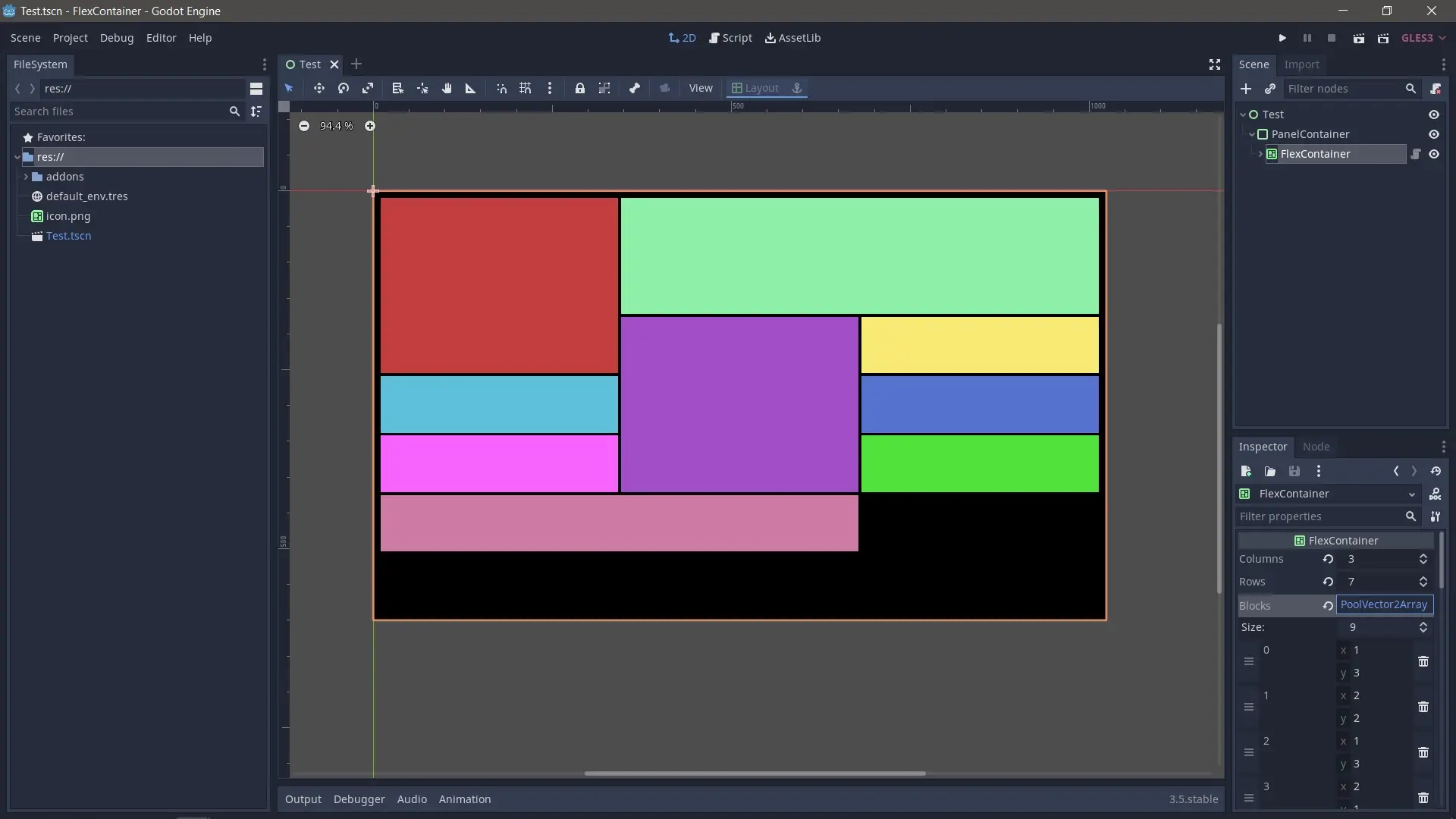Screen dimensions: 1456x819
Task: Add a new node with plus icon
Action: [1246, 89]
